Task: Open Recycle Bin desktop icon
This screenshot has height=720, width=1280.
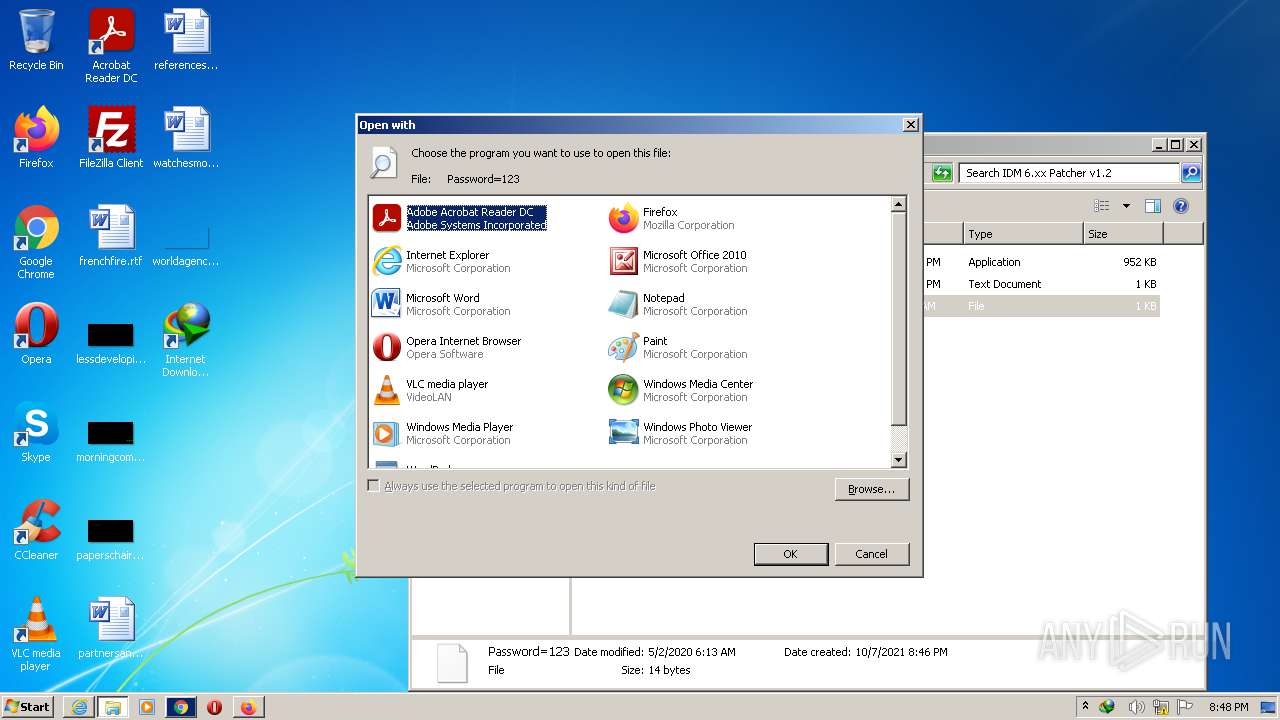Action: tap(36, 40)
